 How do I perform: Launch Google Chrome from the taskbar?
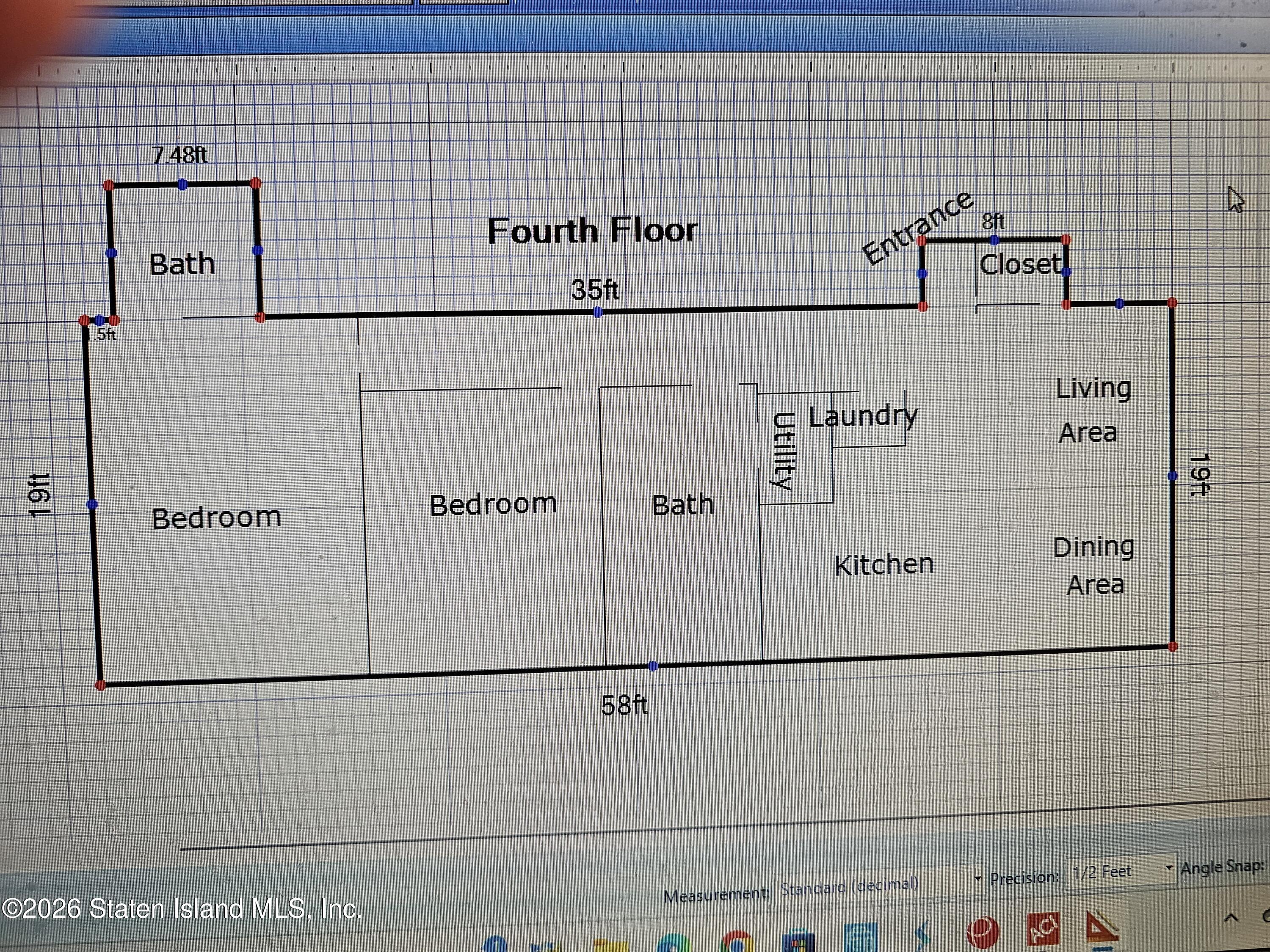click(x=737, y=941)
